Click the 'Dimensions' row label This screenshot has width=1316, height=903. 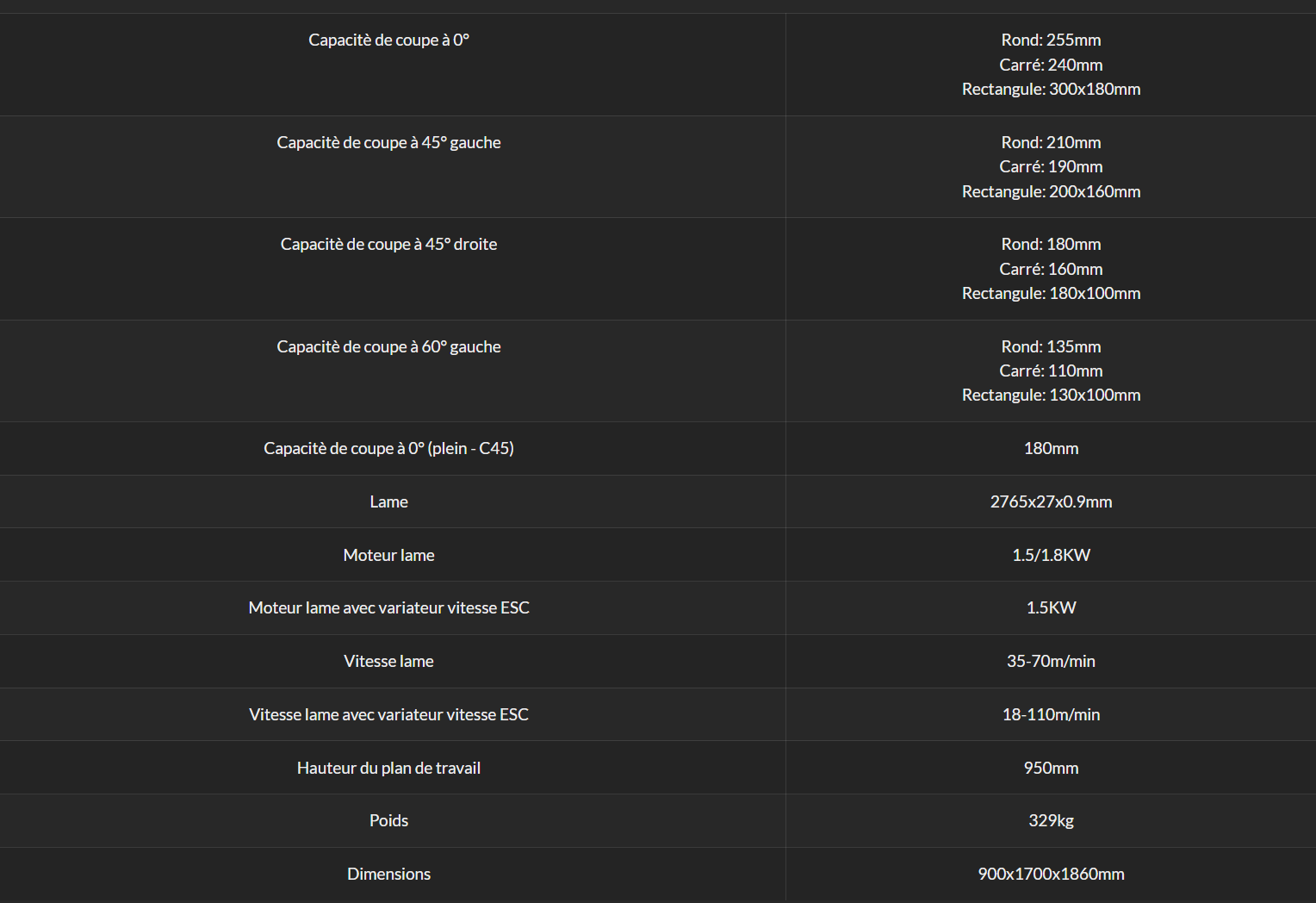[388, 874]
